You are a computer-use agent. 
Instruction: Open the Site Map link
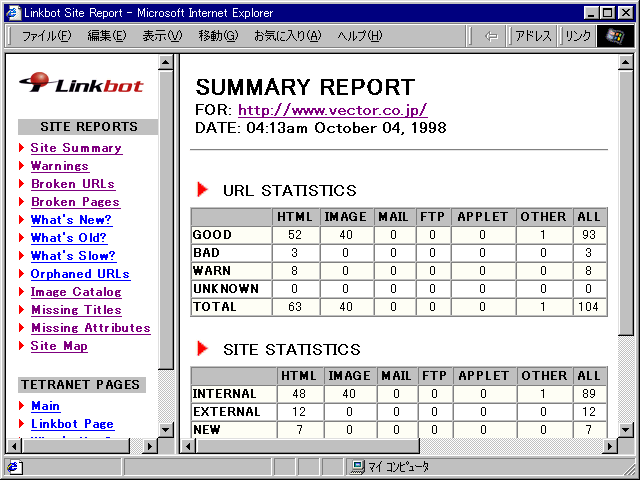pos(59,346)
